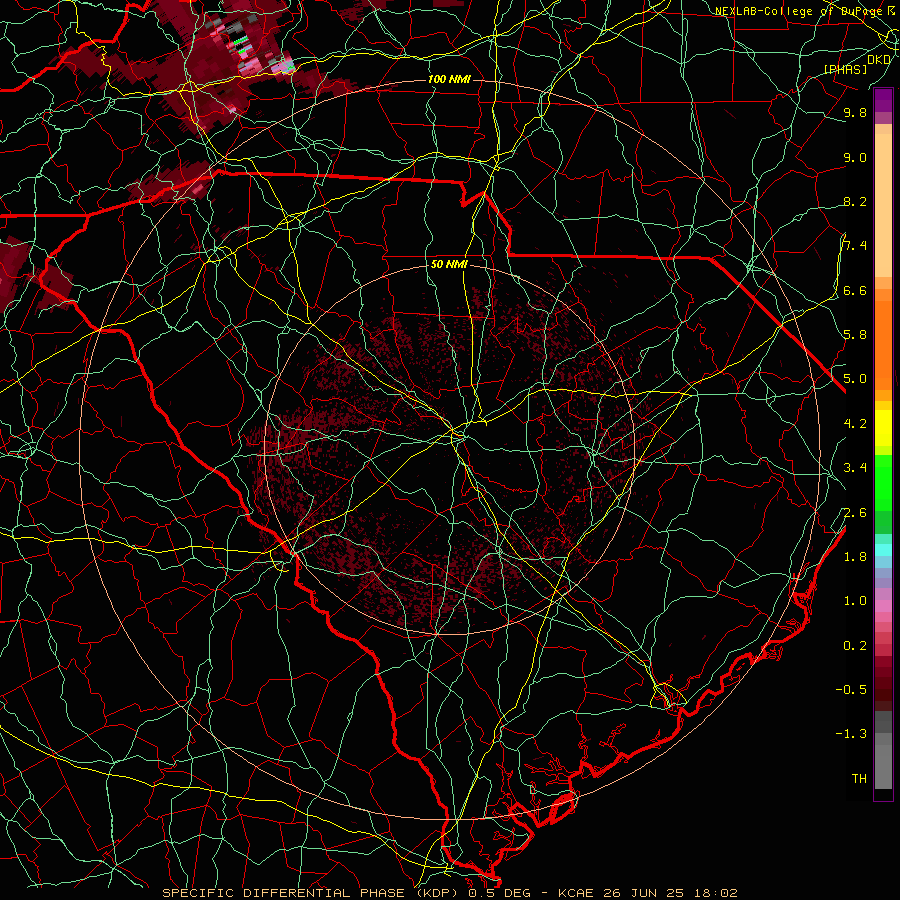900x900 pixels.
Task: Click the 3.4 legend value
Action: tap(855, 468)
